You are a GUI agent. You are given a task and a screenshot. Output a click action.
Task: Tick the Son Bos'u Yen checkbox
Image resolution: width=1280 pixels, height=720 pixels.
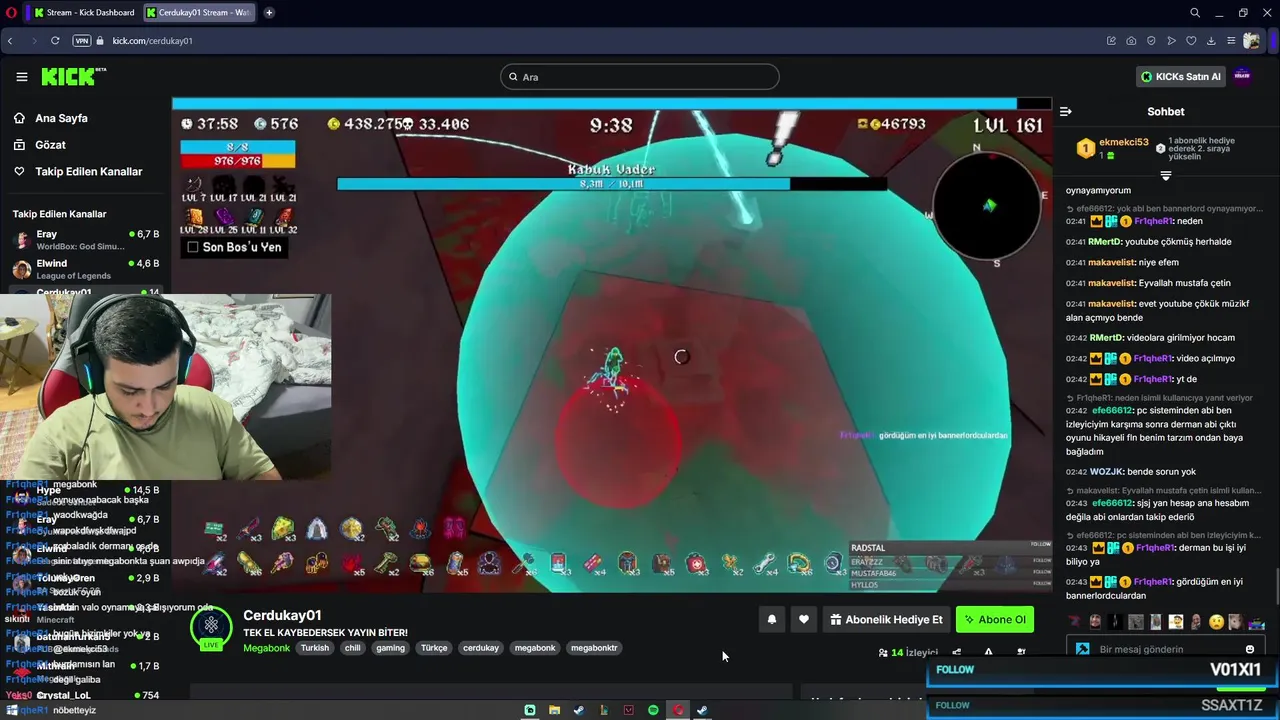(193, 247)
